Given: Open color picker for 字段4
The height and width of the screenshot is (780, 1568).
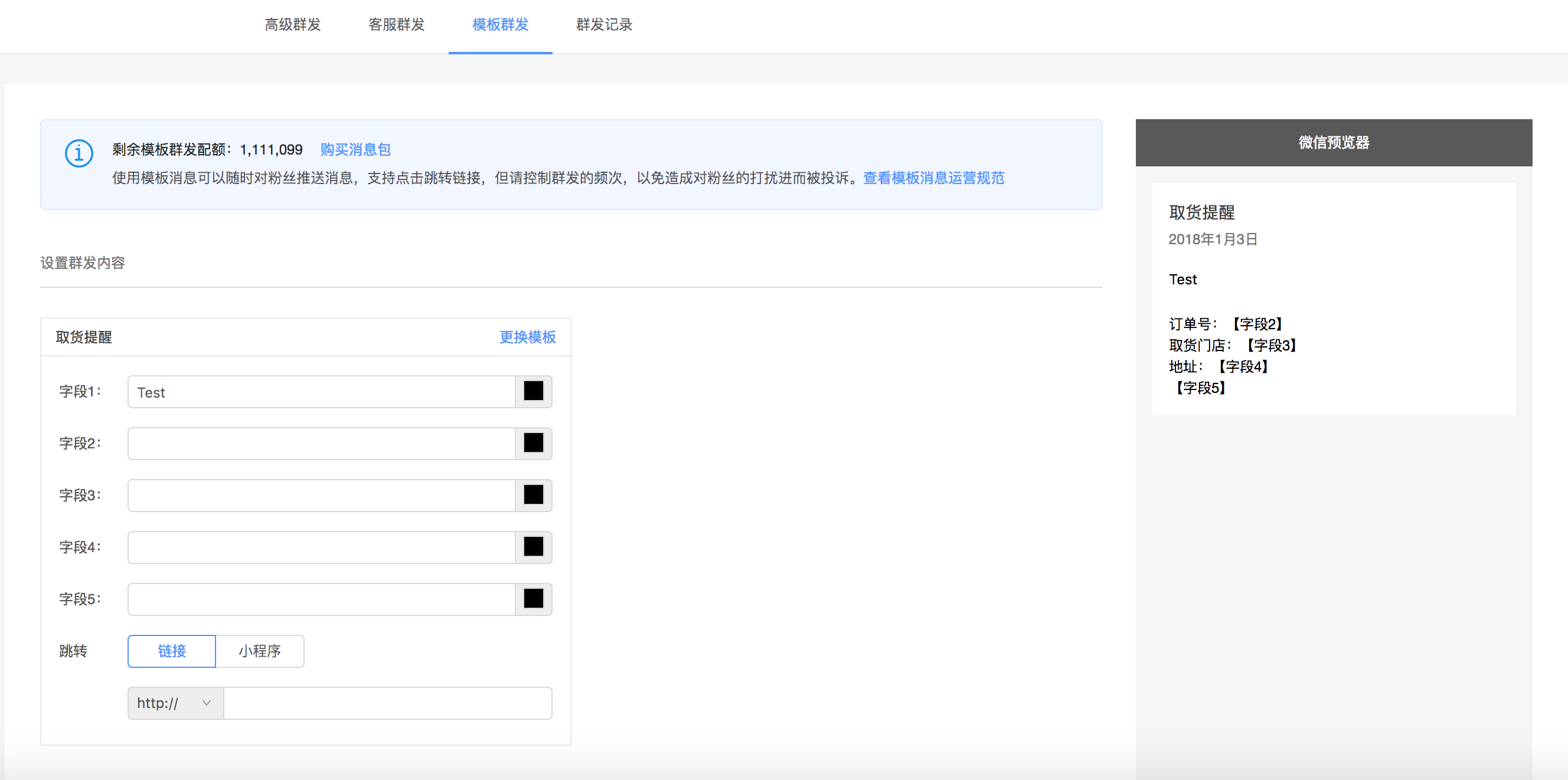Looking at the screenshot, I should pos(533,547).
